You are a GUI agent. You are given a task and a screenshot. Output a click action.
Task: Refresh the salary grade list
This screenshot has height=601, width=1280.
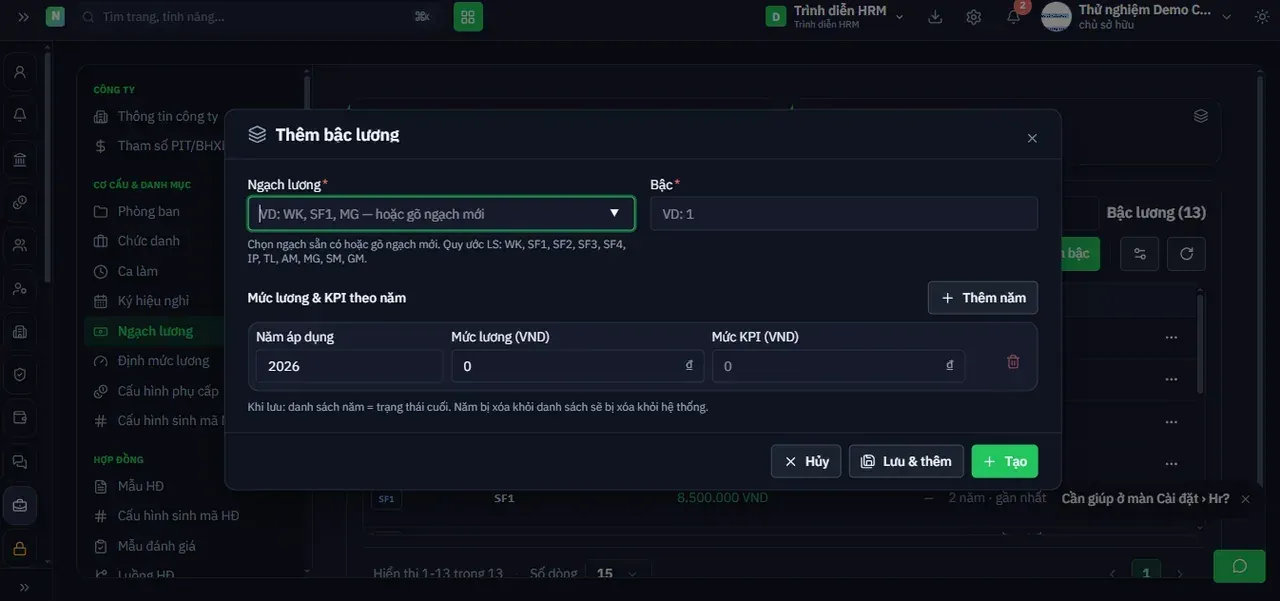(1187, 254)
